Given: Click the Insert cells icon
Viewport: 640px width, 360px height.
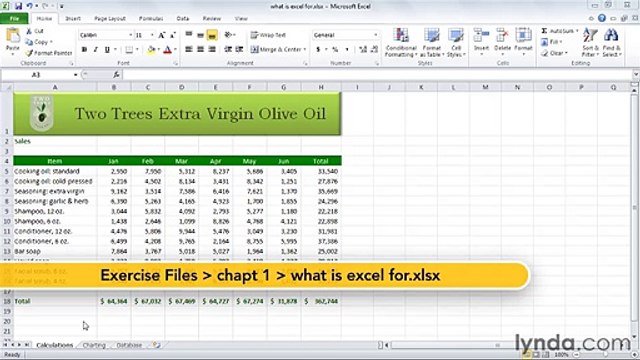Looking at the screenshot, I should [x=481, y=36].
